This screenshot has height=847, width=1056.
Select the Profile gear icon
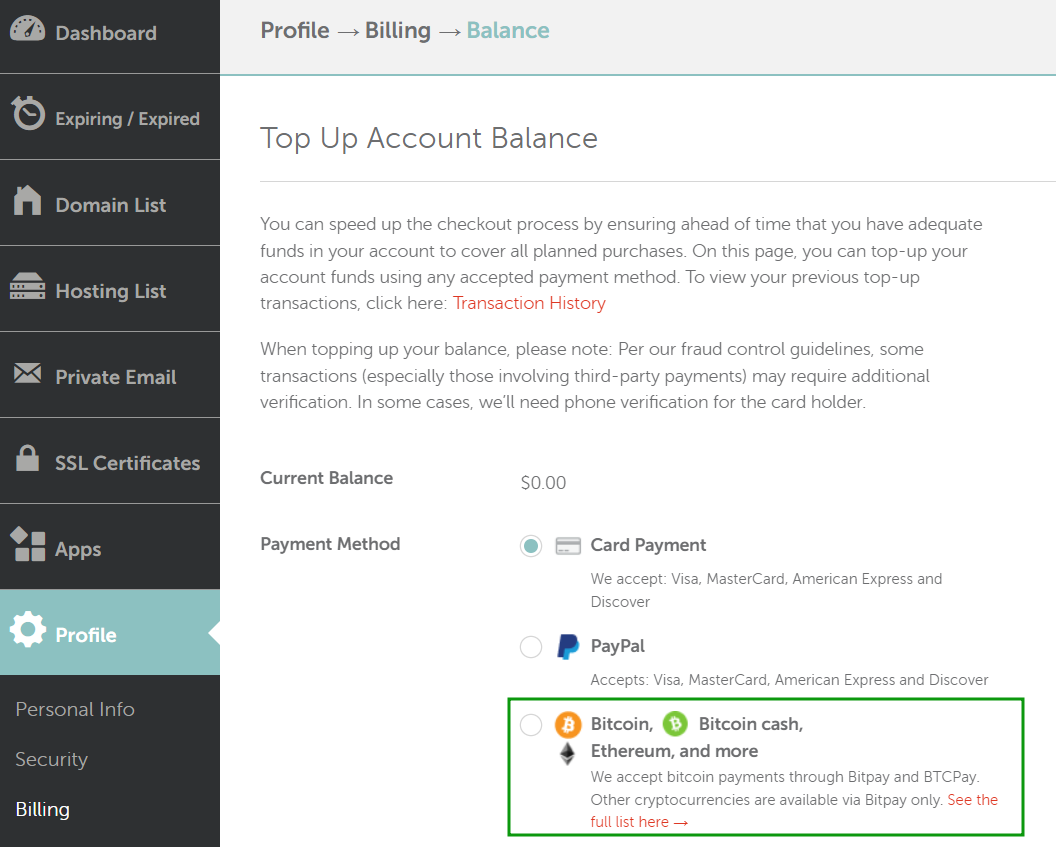28,632
